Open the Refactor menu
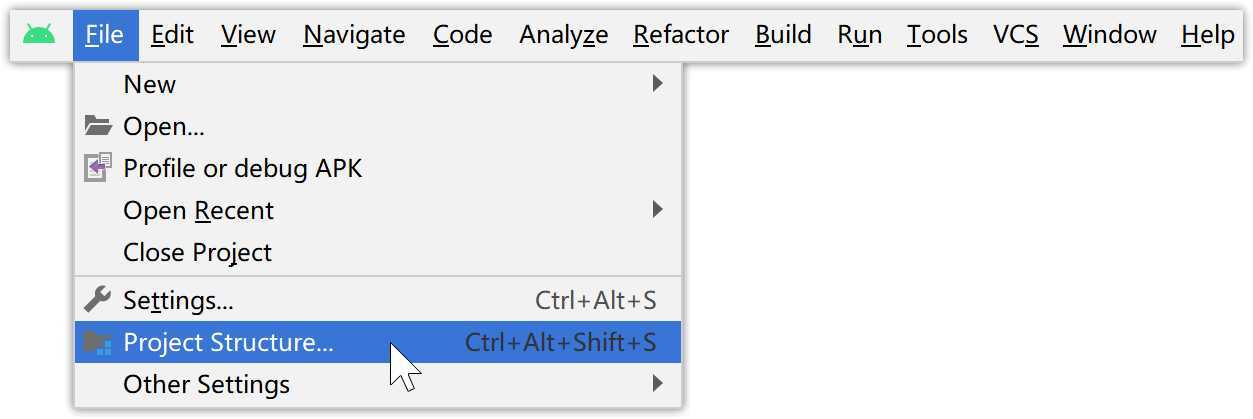Screen dimensions: 1253x419 [x=681, y=35]
